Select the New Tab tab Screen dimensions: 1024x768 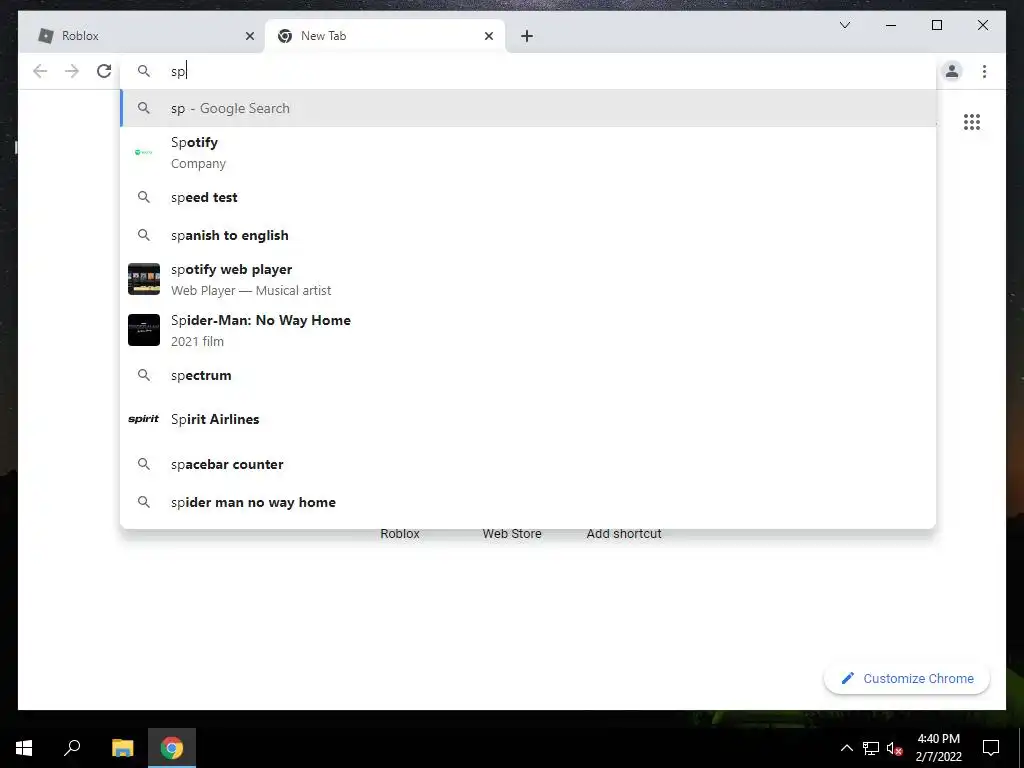tap(385, 36)
